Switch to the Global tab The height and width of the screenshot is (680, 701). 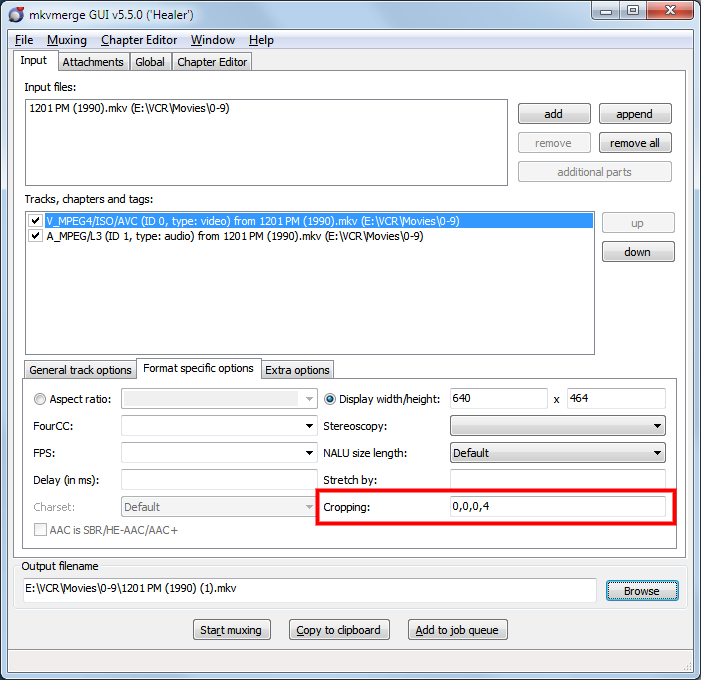(150, 62)
